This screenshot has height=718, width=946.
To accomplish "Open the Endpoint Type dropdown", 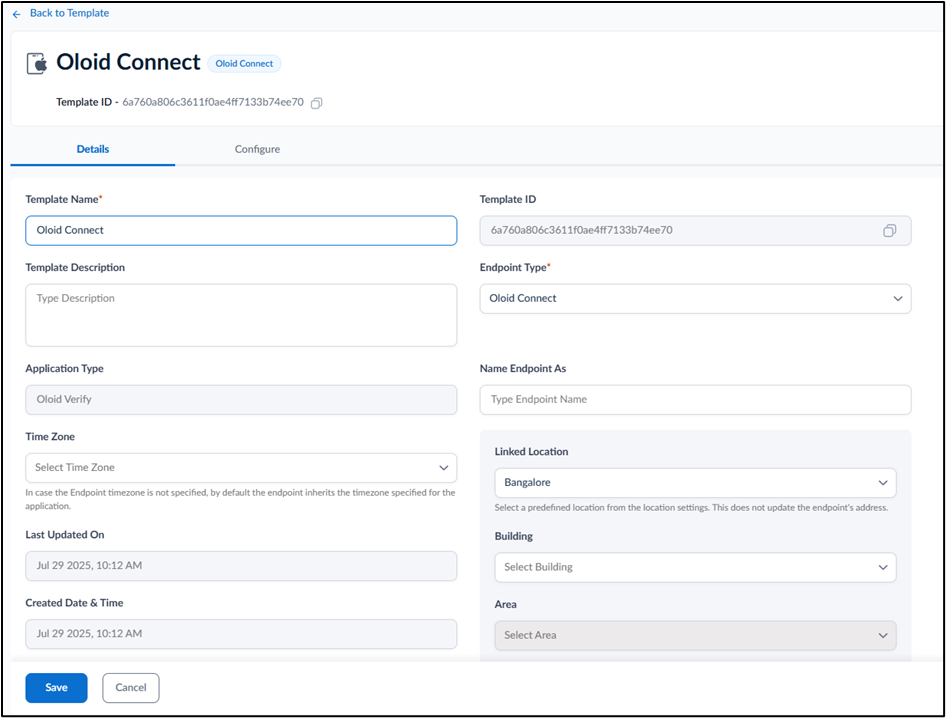I will 695,299.
